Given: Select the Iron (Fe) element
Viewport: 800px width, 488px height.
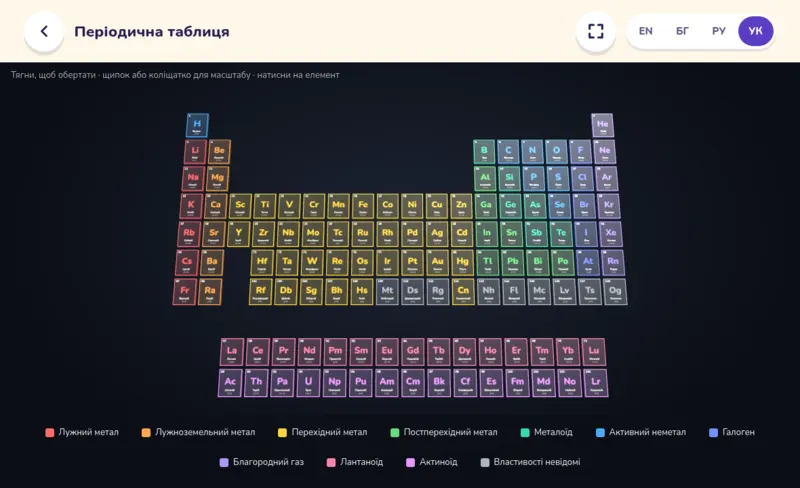Looking at the screenshot, I should [x=363, y=206].
